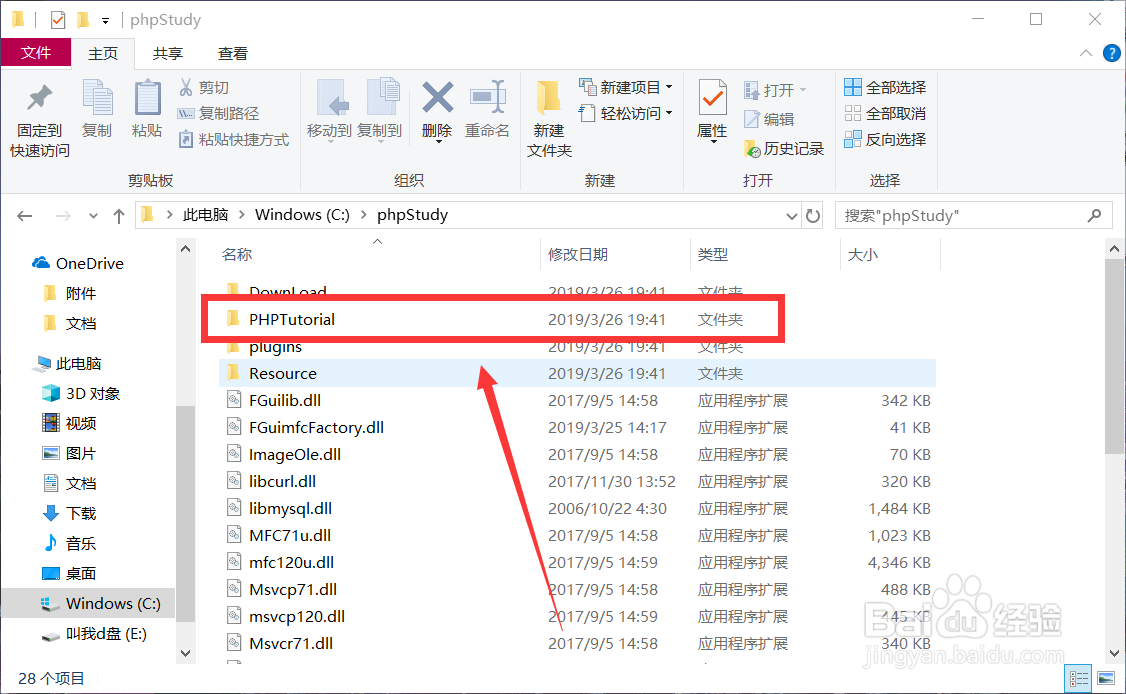The height and width of the screenshot is (694, 1126).
Task: Deselect all items
Action: click(885, 114)
